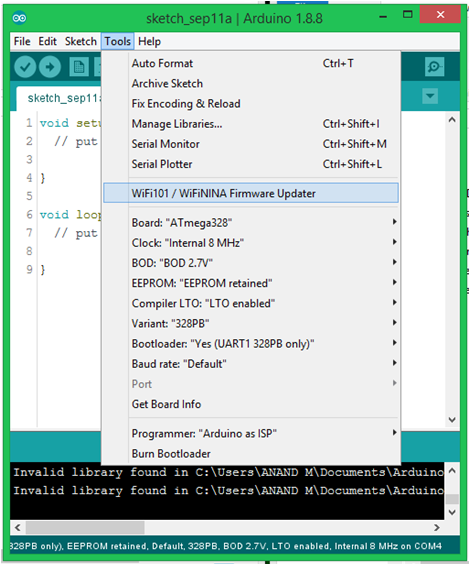The width and height of the screenshot is (470, 565).
Task: Open the File menu
Action: click(x=22, y=41)
